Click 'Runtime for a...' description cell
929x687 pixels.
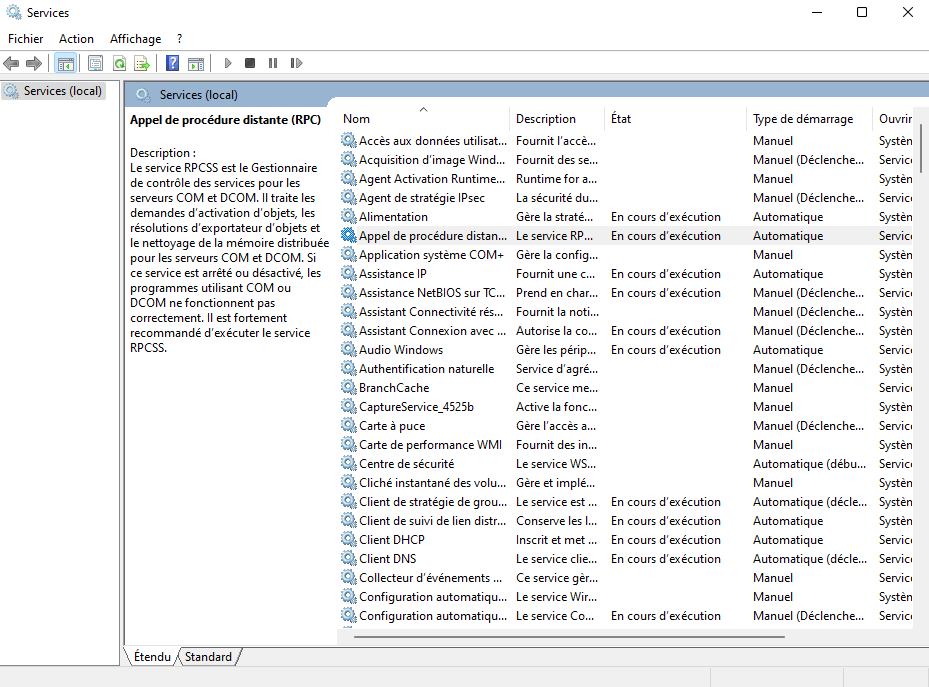tap(556, 178)
